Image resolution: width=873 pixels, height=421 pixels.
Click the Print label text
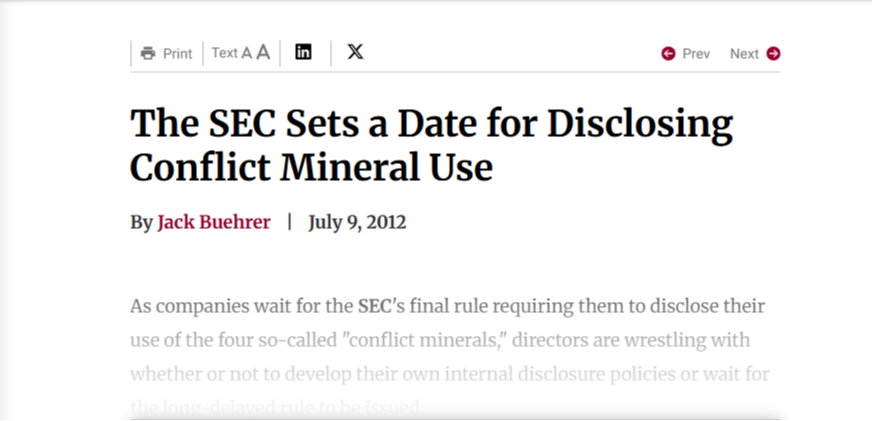tap(178, 54)
